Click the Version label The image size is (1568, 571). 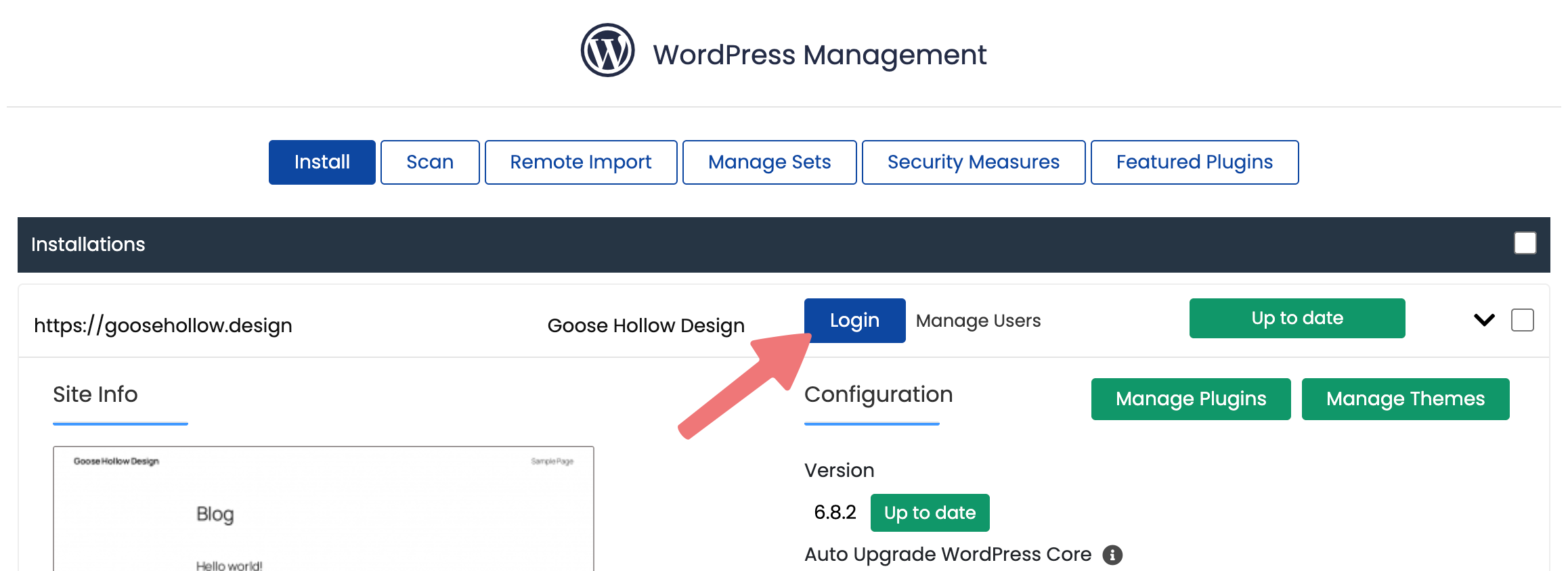839,470
